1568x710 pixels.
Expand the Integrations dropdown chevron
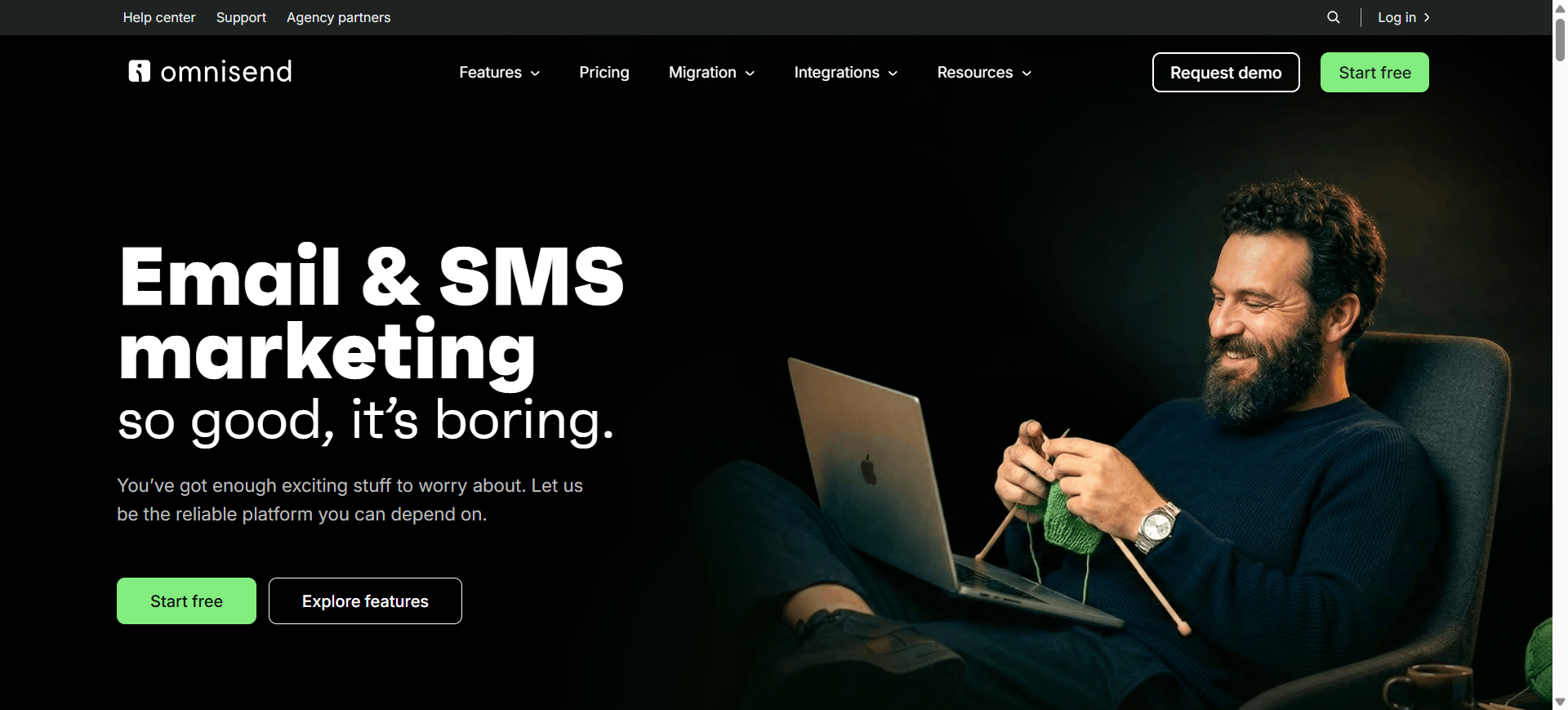pos(893,74)
